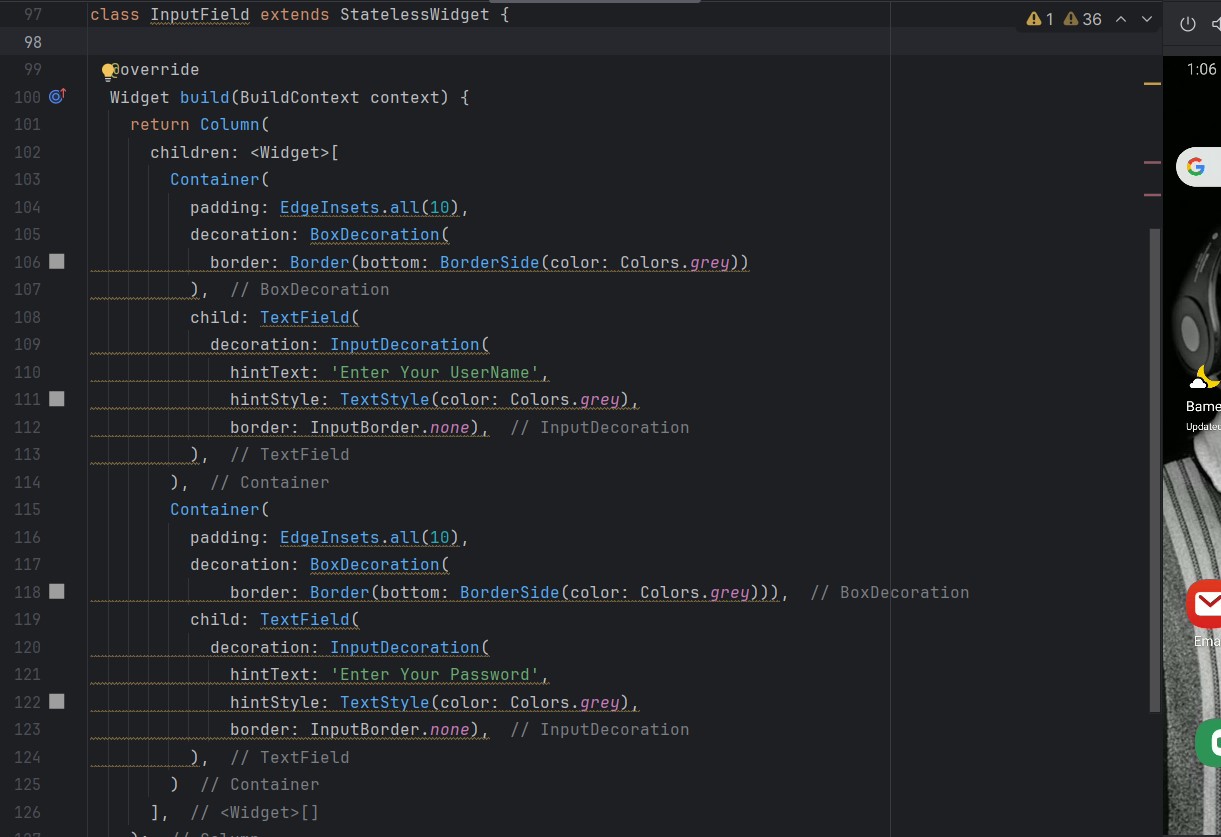Image resolution: width=1221 pixels, height=837 pixels.
Task: Click Container on line 103
Action: point(215,180)
